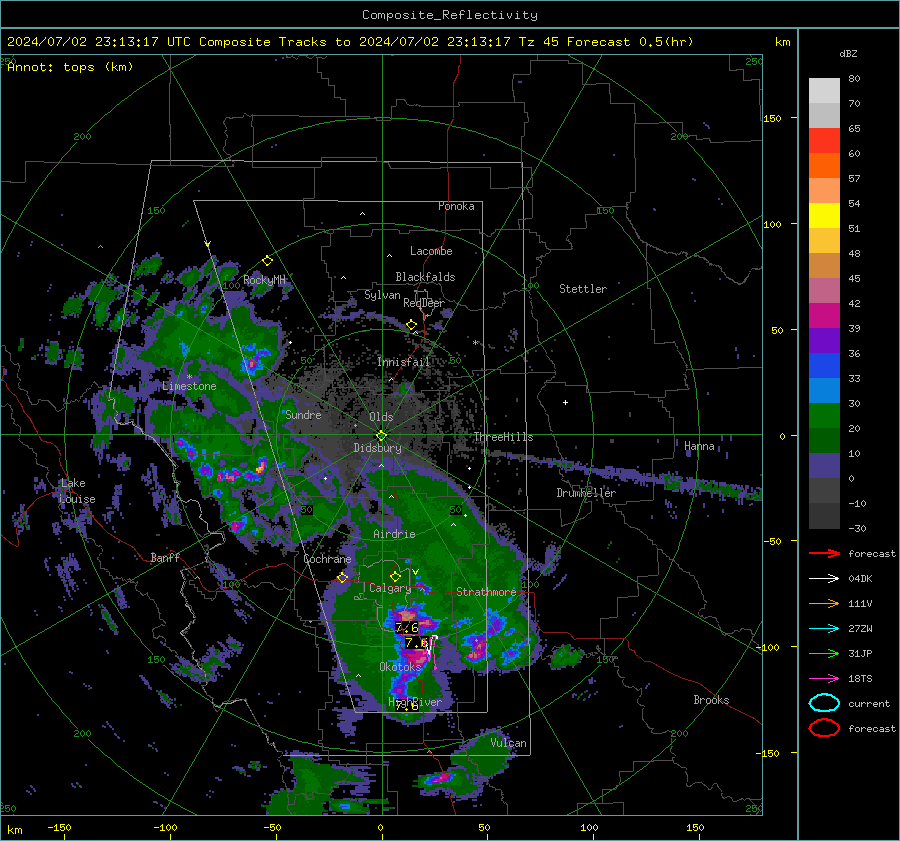Viewport: 900px width, 841px height.
Task: Click the Brooks town label
Action: (x=711, y=700)
